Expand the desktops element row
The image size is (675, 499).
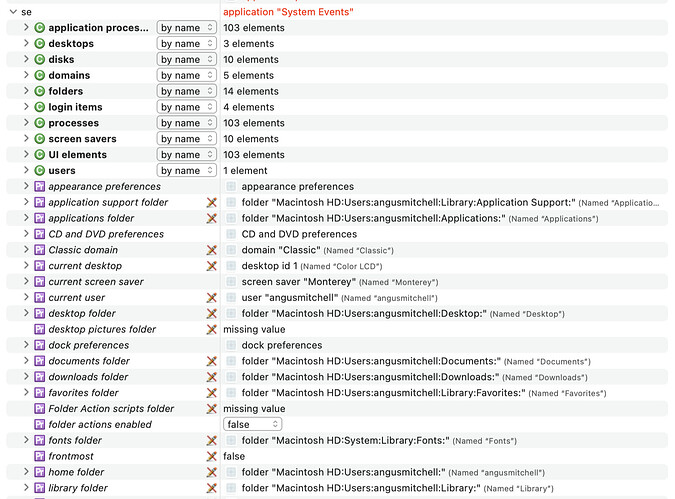(26, 43)
